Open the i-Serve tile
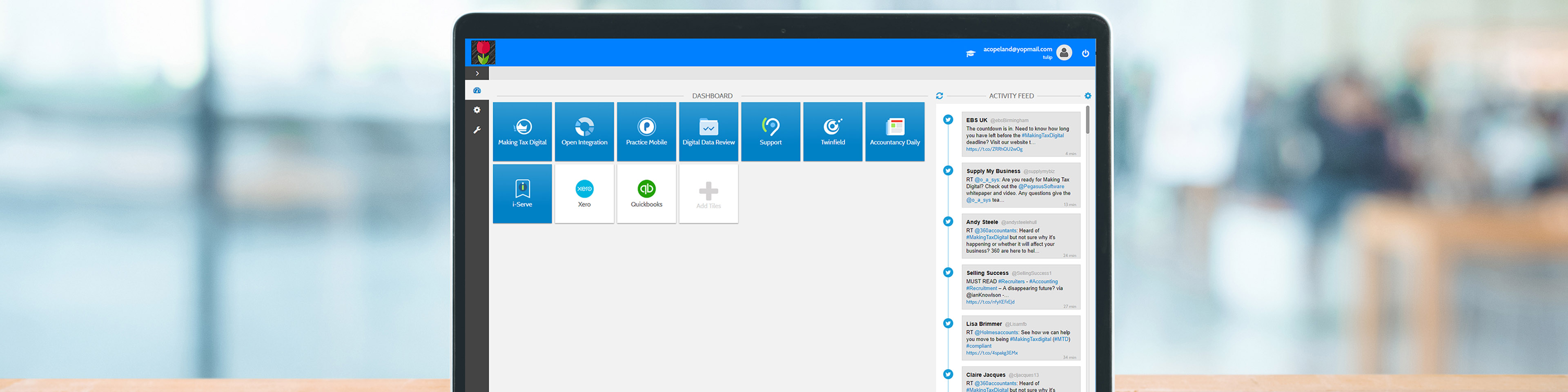Viewport: 1568px width, 392px height. [522, 194]
